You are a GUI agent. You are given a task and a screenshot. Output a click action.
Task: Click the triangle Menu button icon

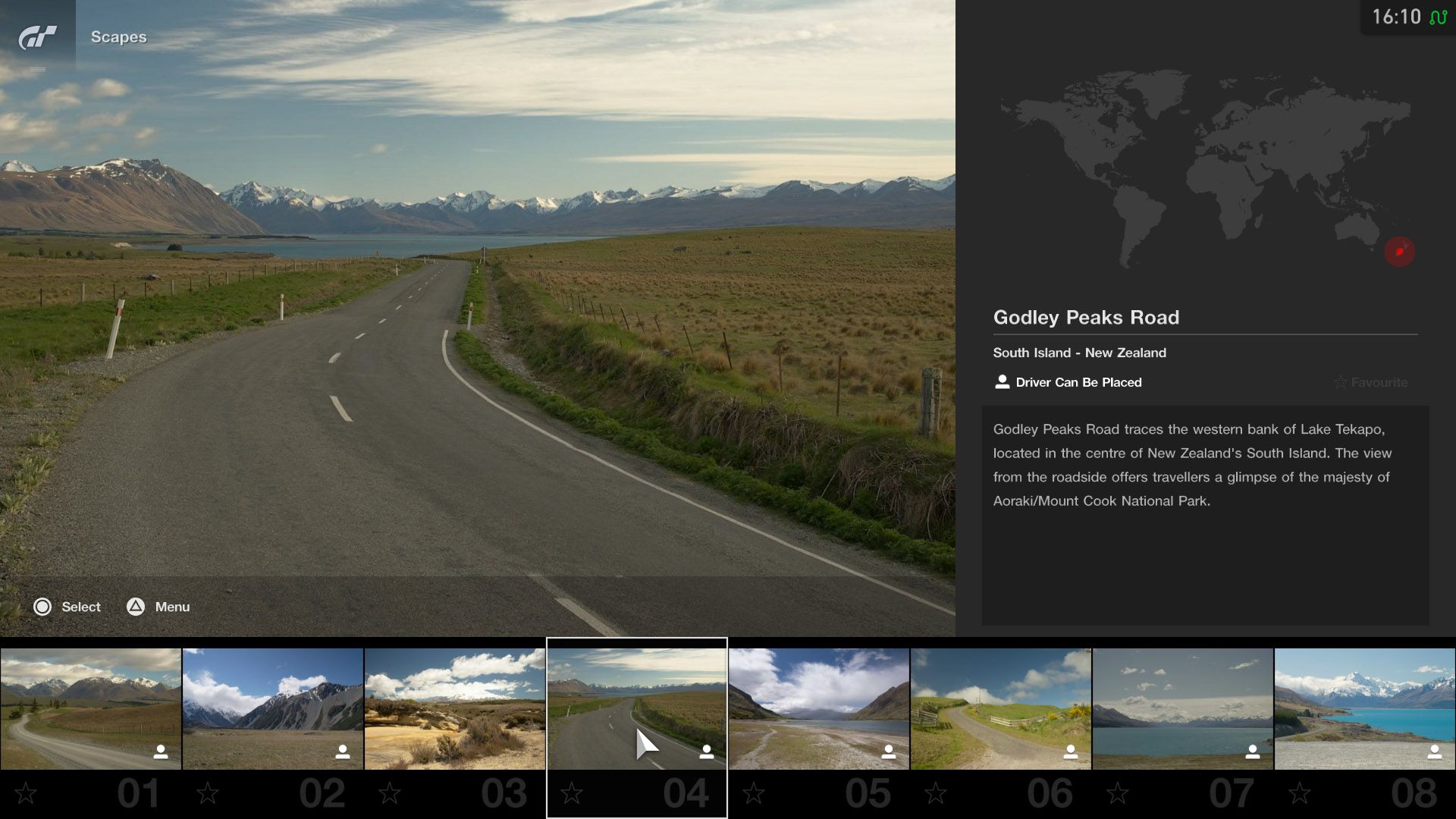(x=136, y=607)
